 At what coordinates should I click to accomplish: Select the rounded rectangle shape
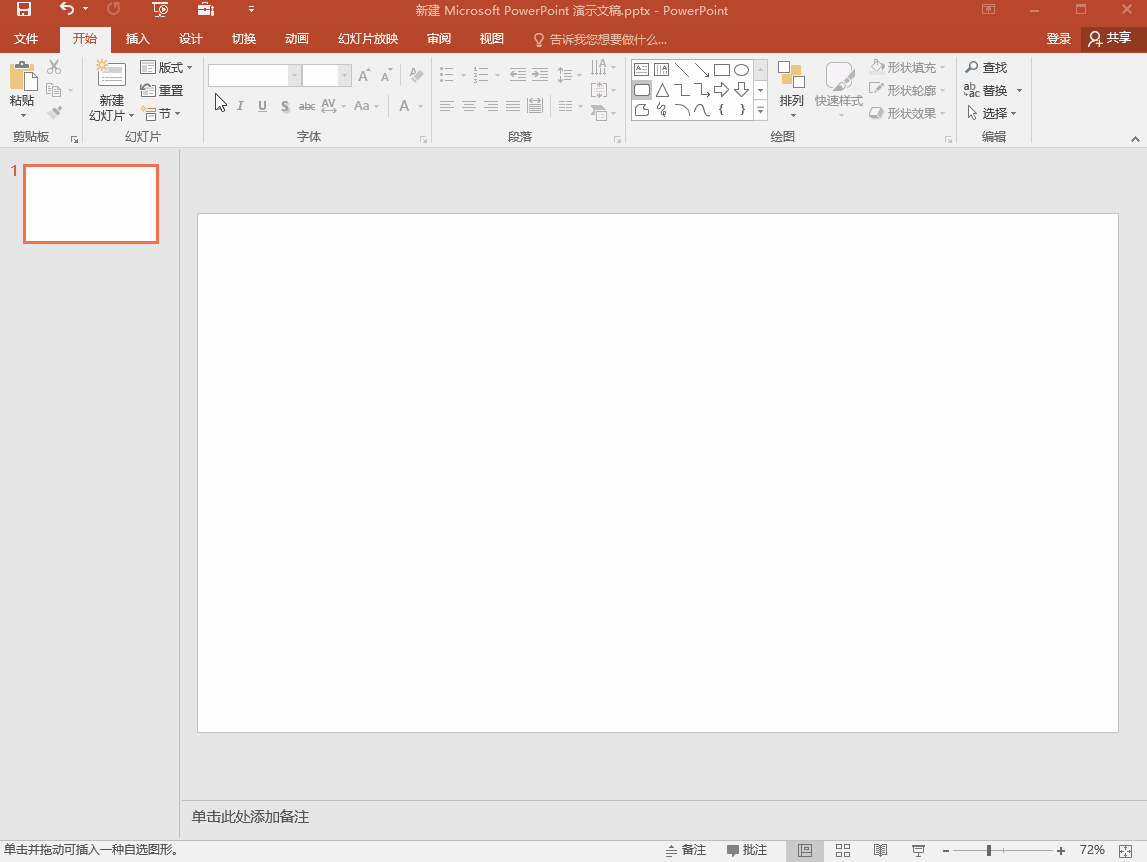642,90
